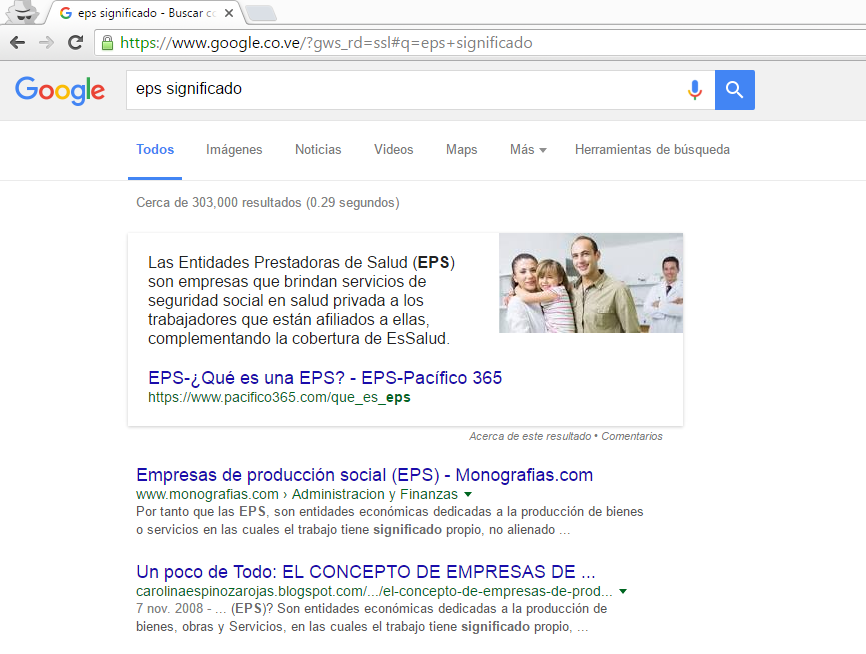Click into the Google search text field
This screenshot has width=866, height=654.
point(400,90)
